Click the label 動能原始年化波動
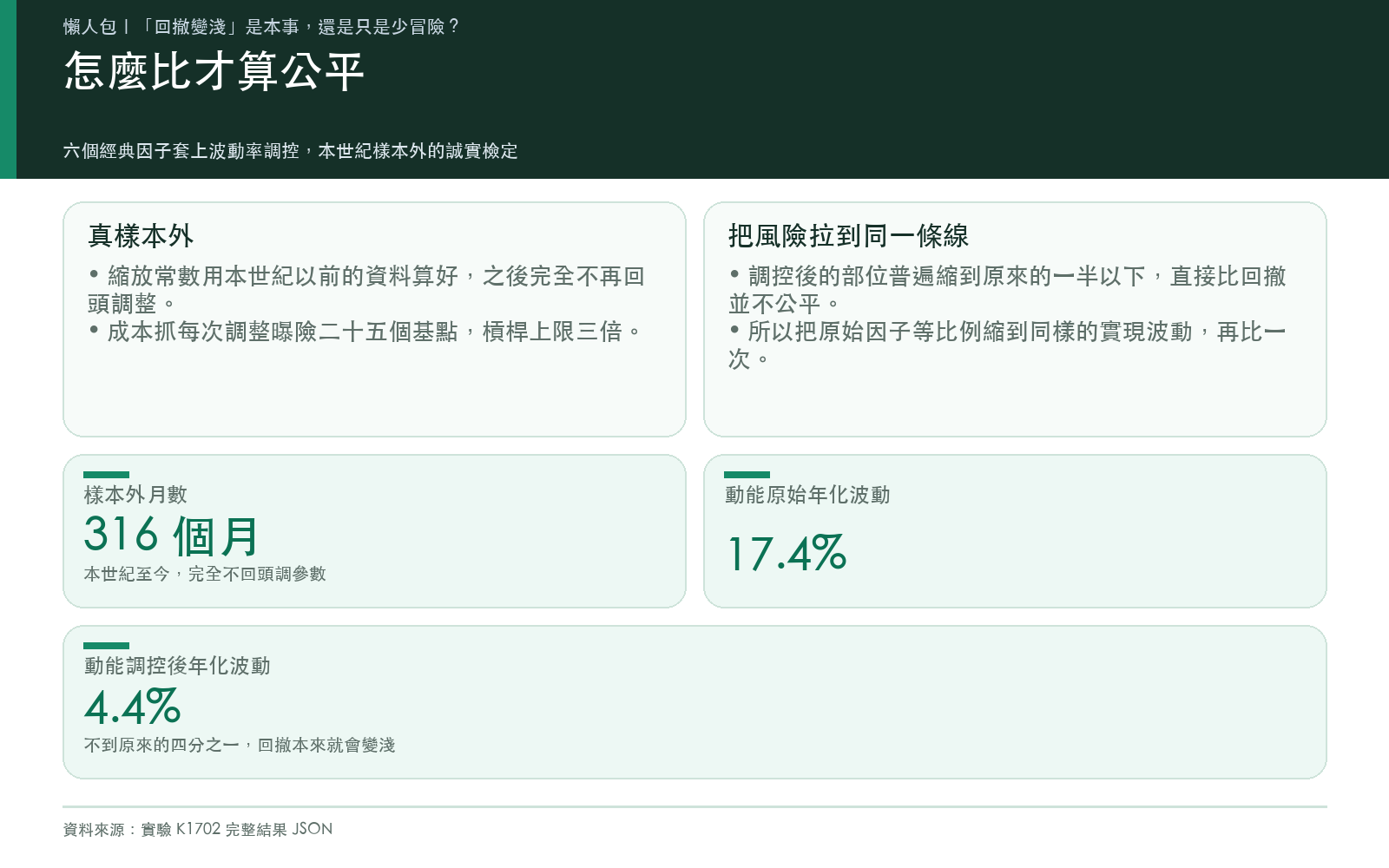The width and height of the screenshot is (1389, 868). tap(807, 495)
